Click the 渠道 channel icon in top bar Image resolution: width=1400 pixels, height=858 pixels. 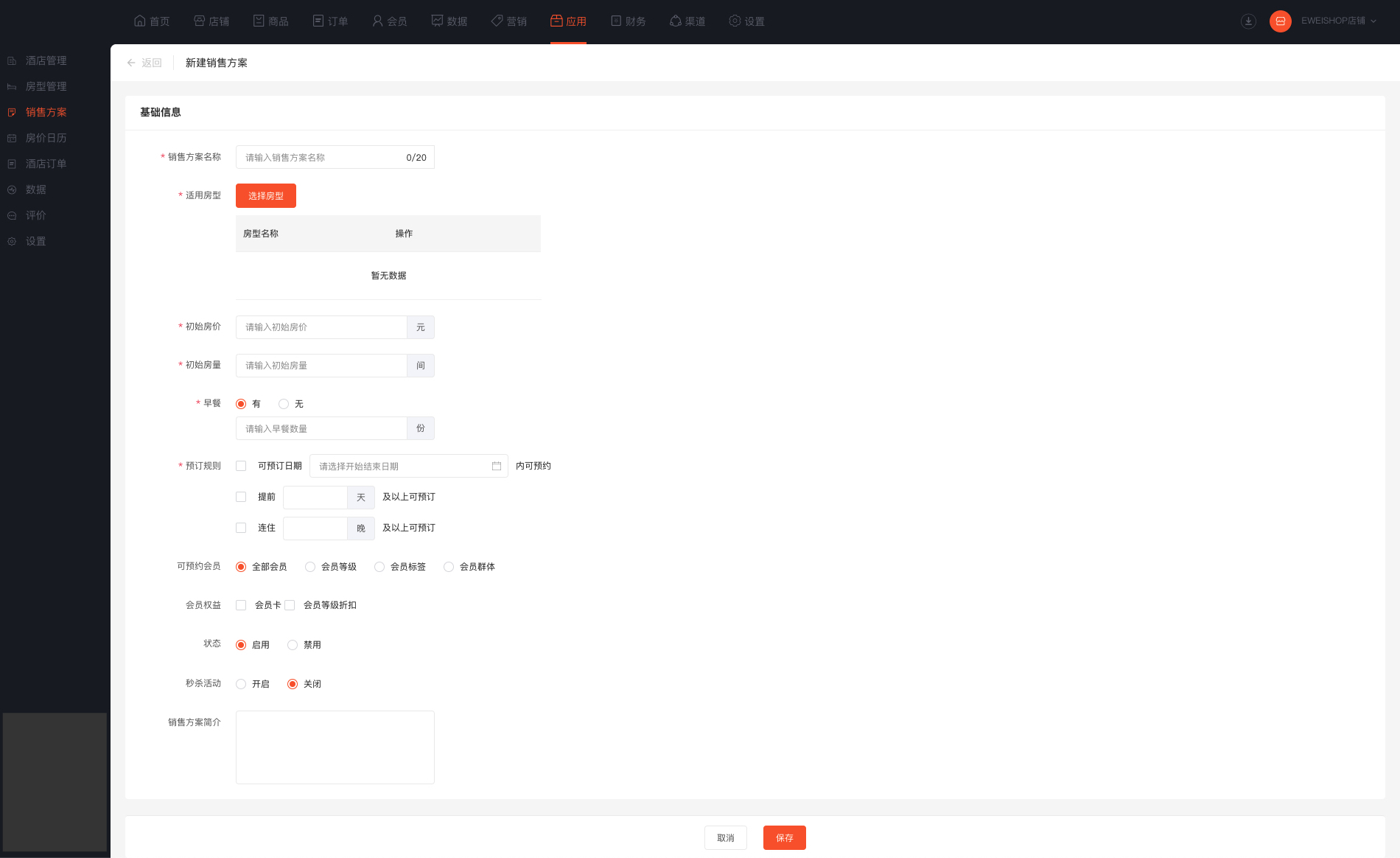675,21
